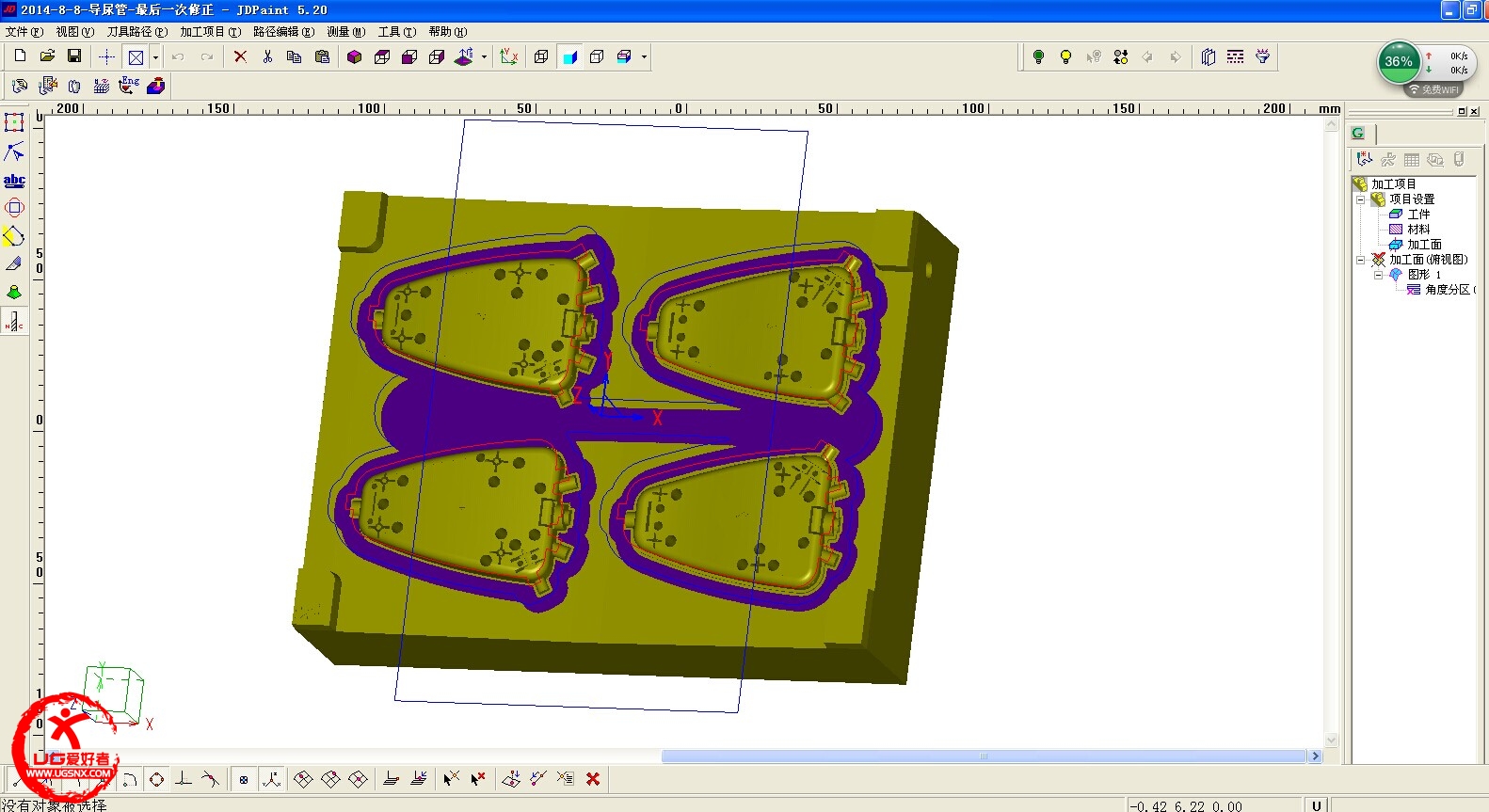Click the four-dots swap icon beside the light bulbs
This screenshot has width=1489, height=812.
(1120, 56)
